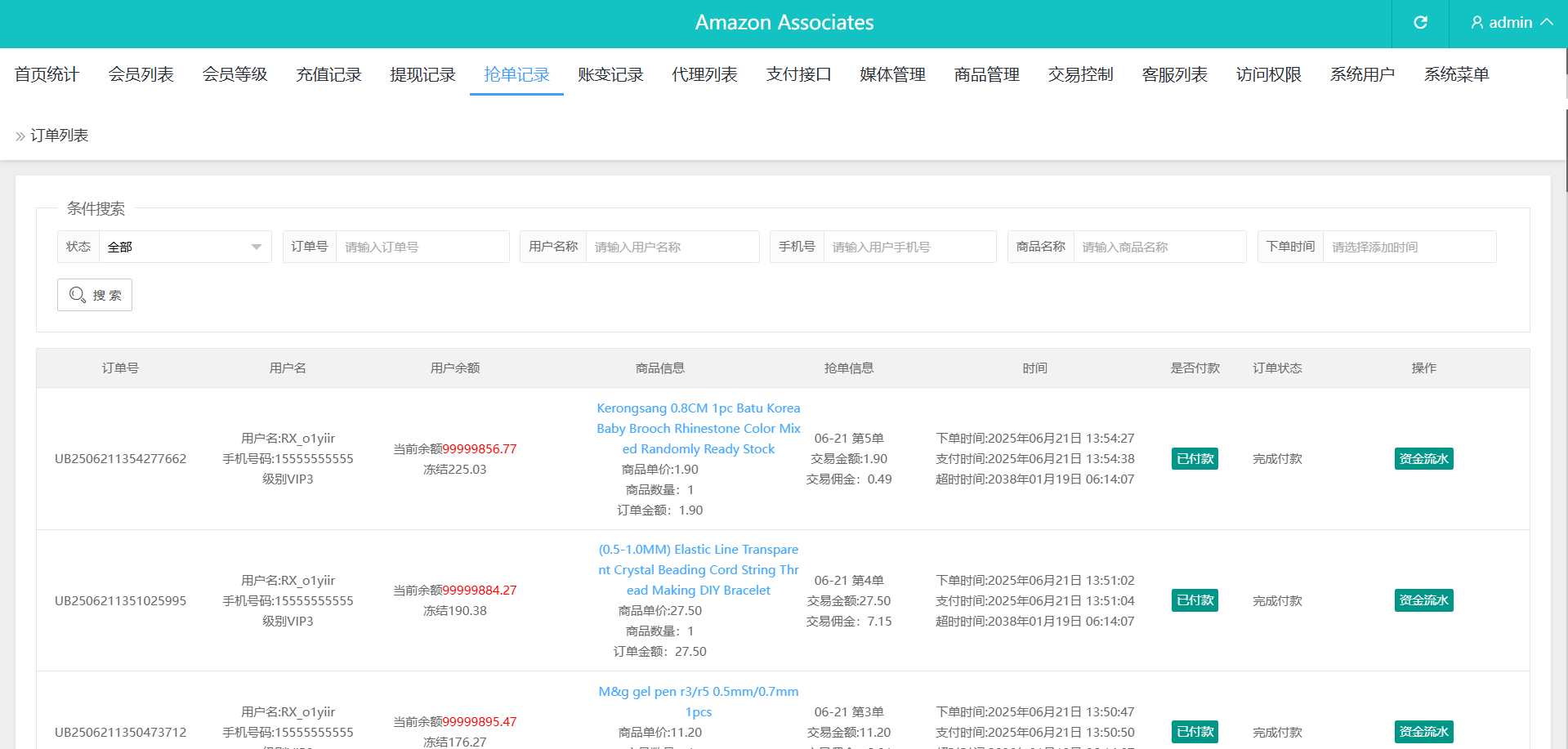Click 资金流水 for order UB2506211351025995
The image size is (1568, 749).
[x=1423, y=600]
